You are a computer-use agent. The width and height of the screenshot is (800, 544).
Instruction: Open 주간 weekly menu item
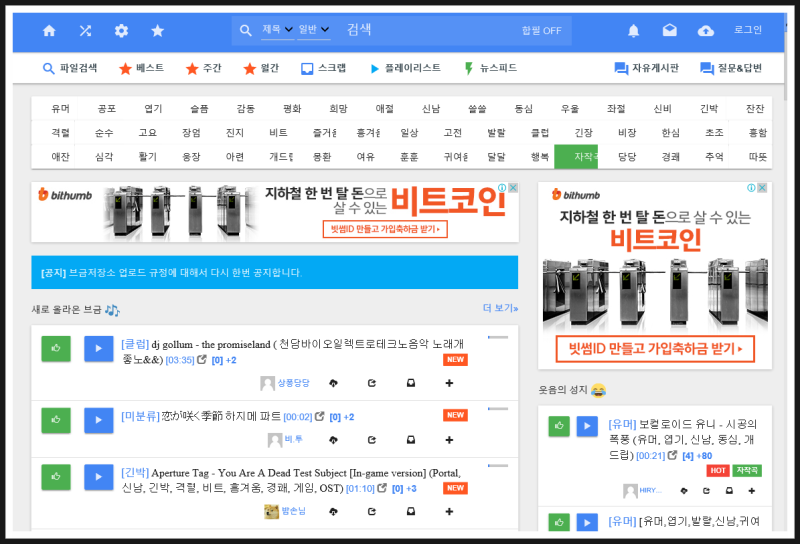point(204,68)
